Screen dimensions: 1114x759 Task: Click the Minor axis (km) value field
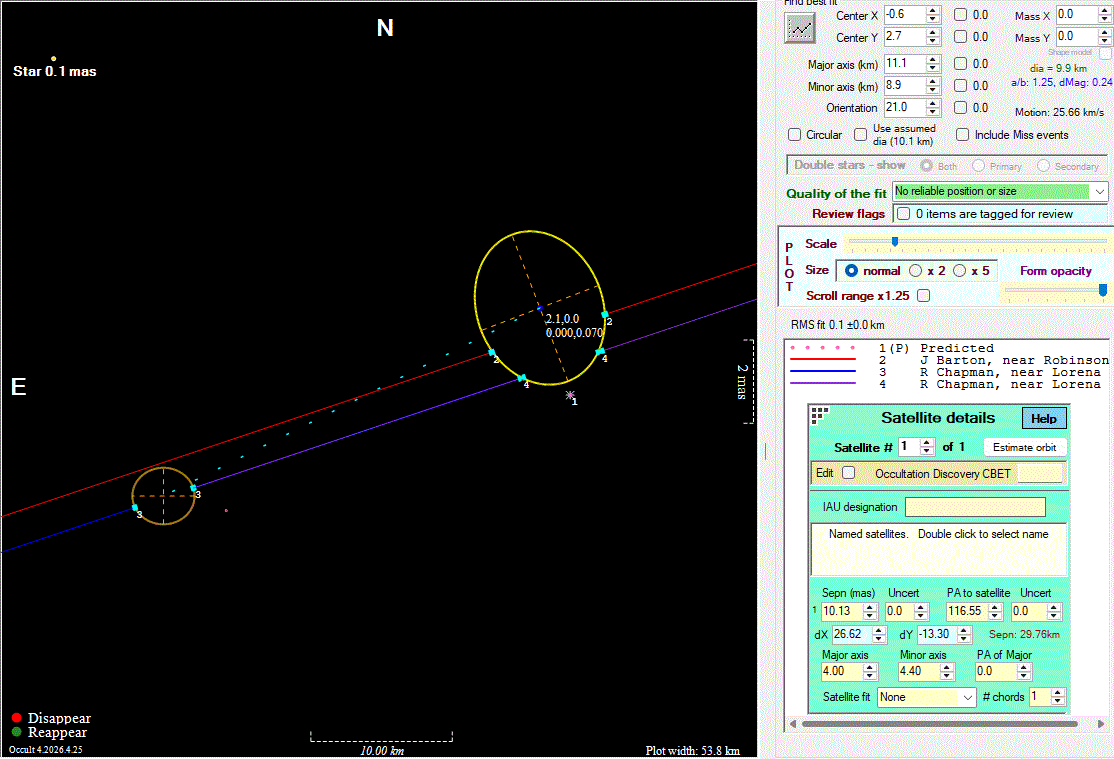click(x=904, y=86)
